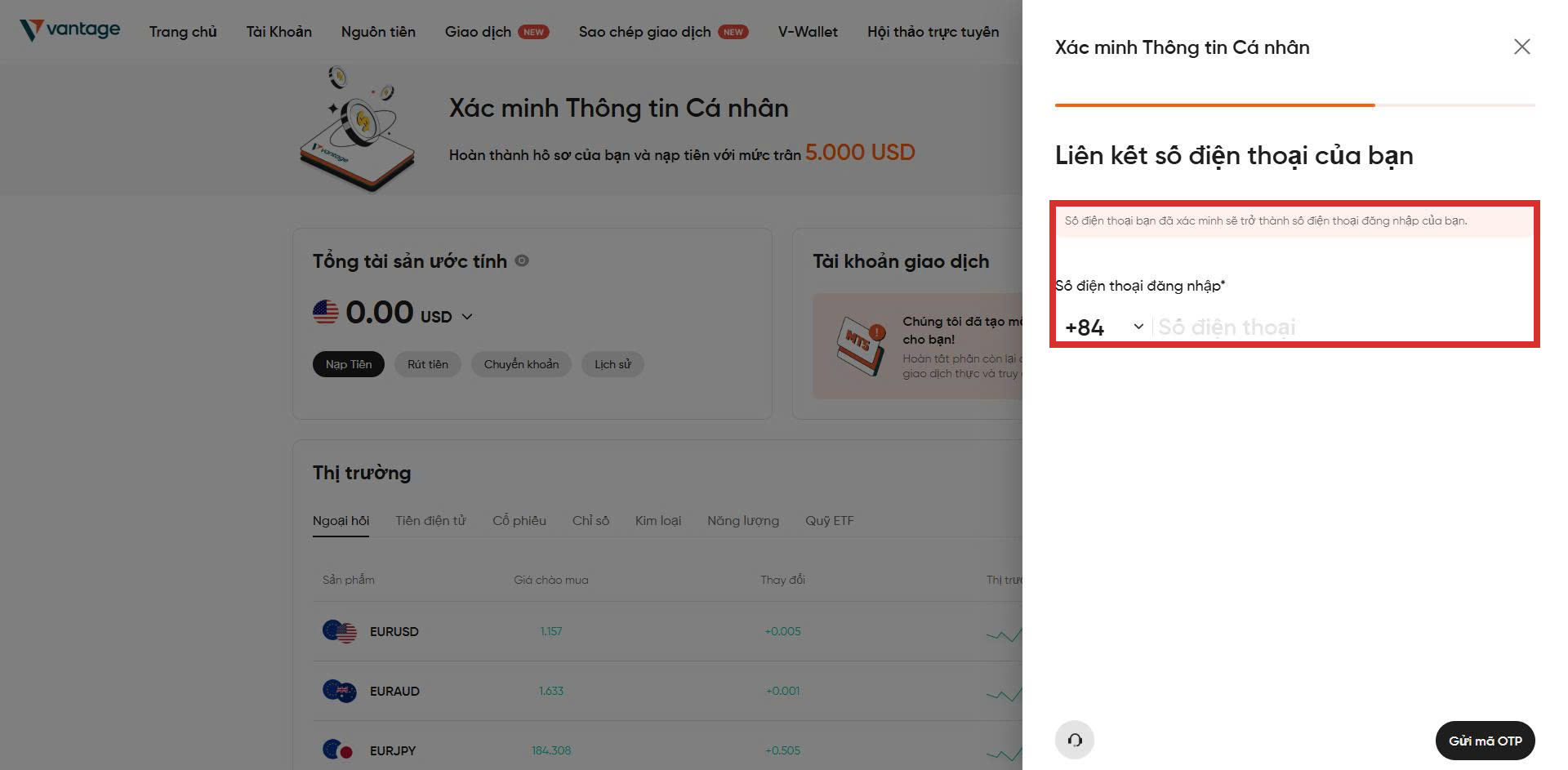
Task: Click the EURAUD product name
Action: tap(394, 691)
